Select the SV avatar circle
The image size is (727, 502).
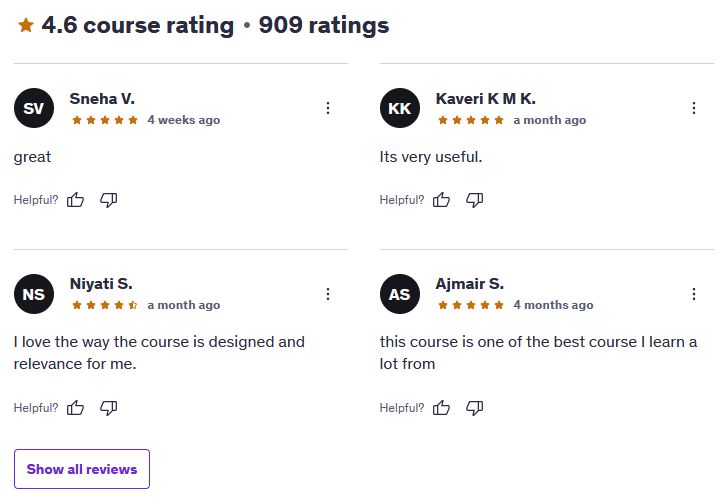click(34, 108)
